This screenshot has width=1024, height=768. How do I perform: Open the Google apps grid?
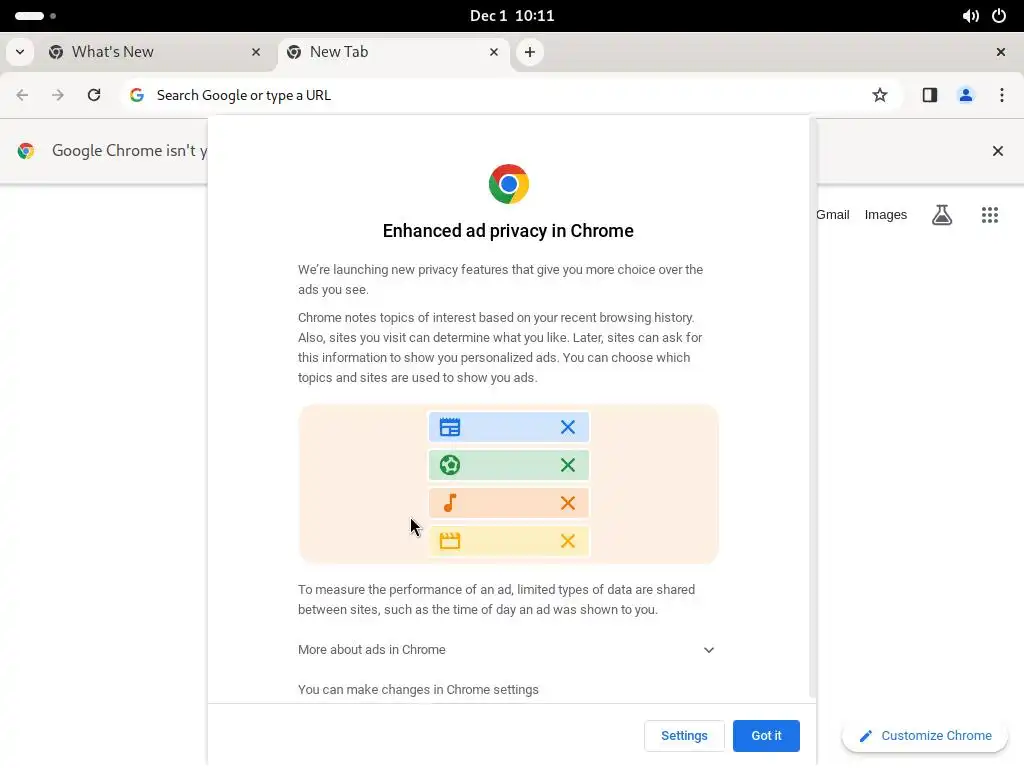coord(990,215)
